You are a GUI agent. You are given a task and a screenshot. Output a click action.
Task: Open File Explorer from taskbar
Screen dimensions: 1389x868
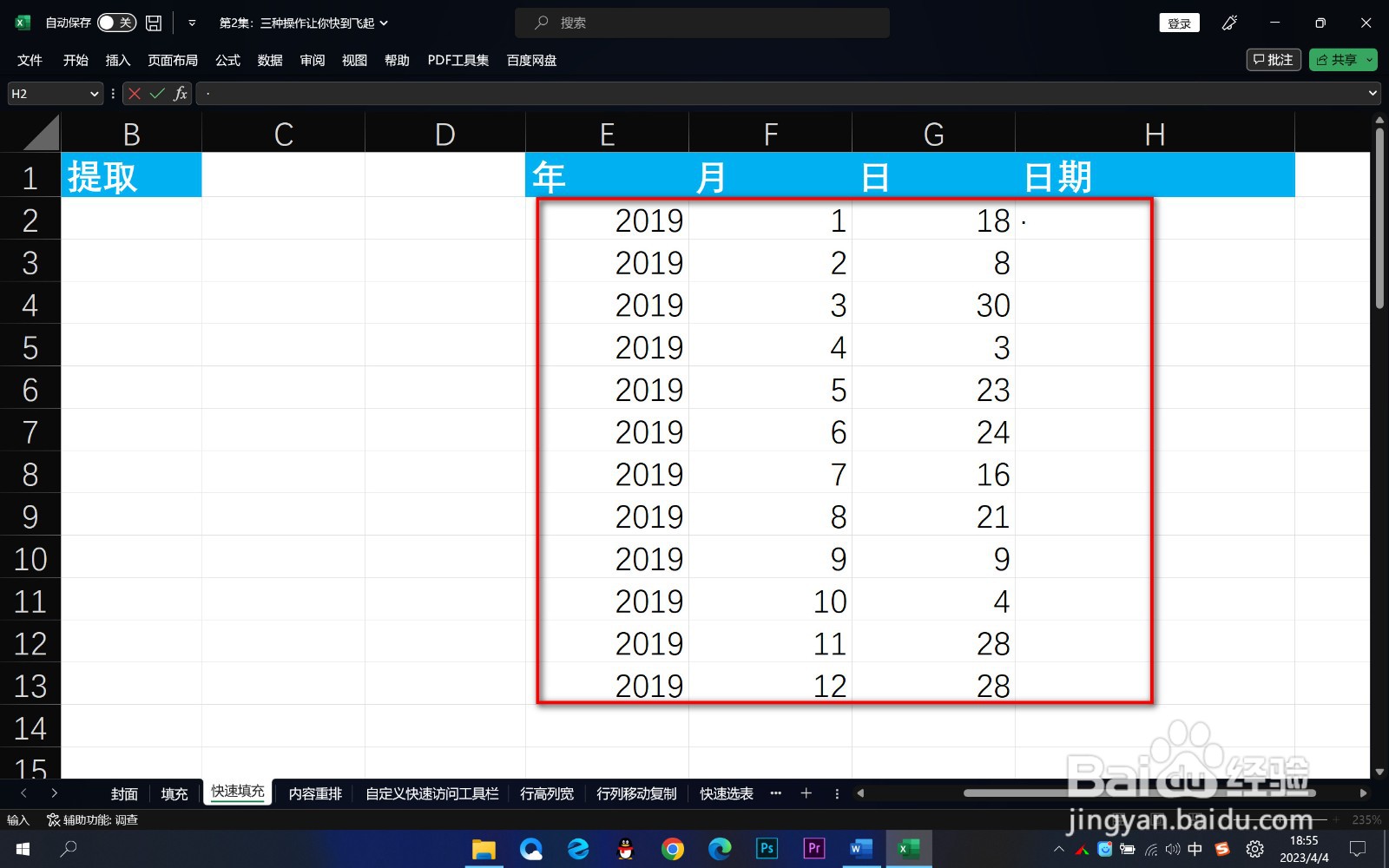[x=484, y=849]
